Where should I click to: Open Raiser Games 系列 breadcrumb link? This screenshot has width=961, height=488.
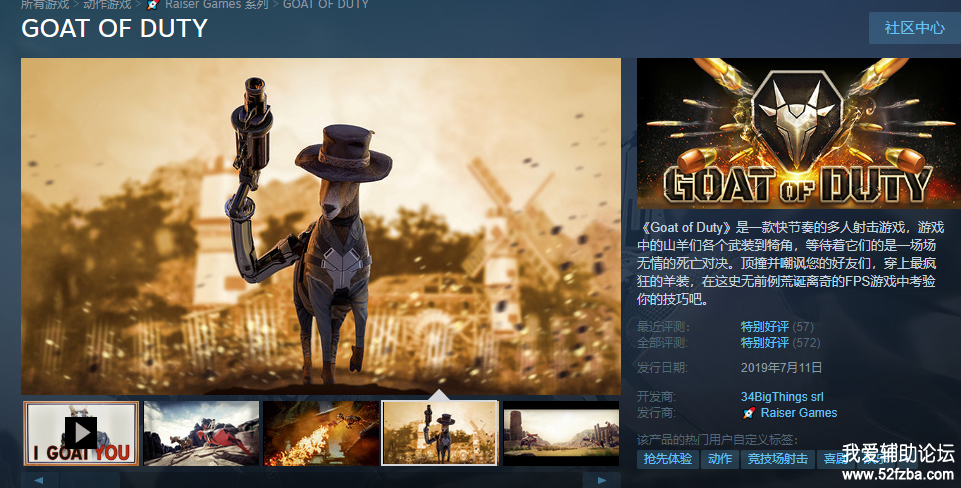pos(216,4)
